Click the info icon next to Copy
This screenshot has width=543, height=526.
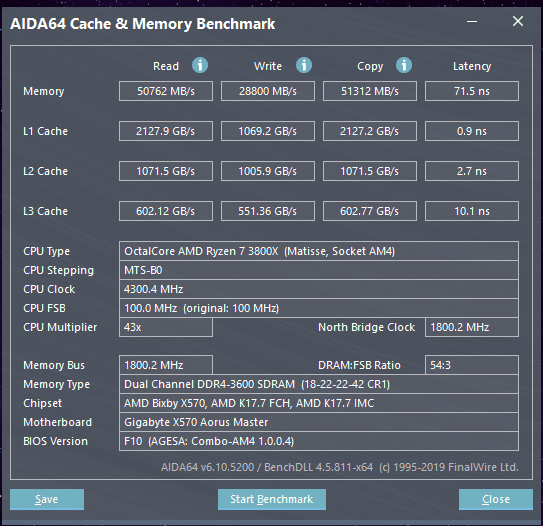click(x=404, y=65)
